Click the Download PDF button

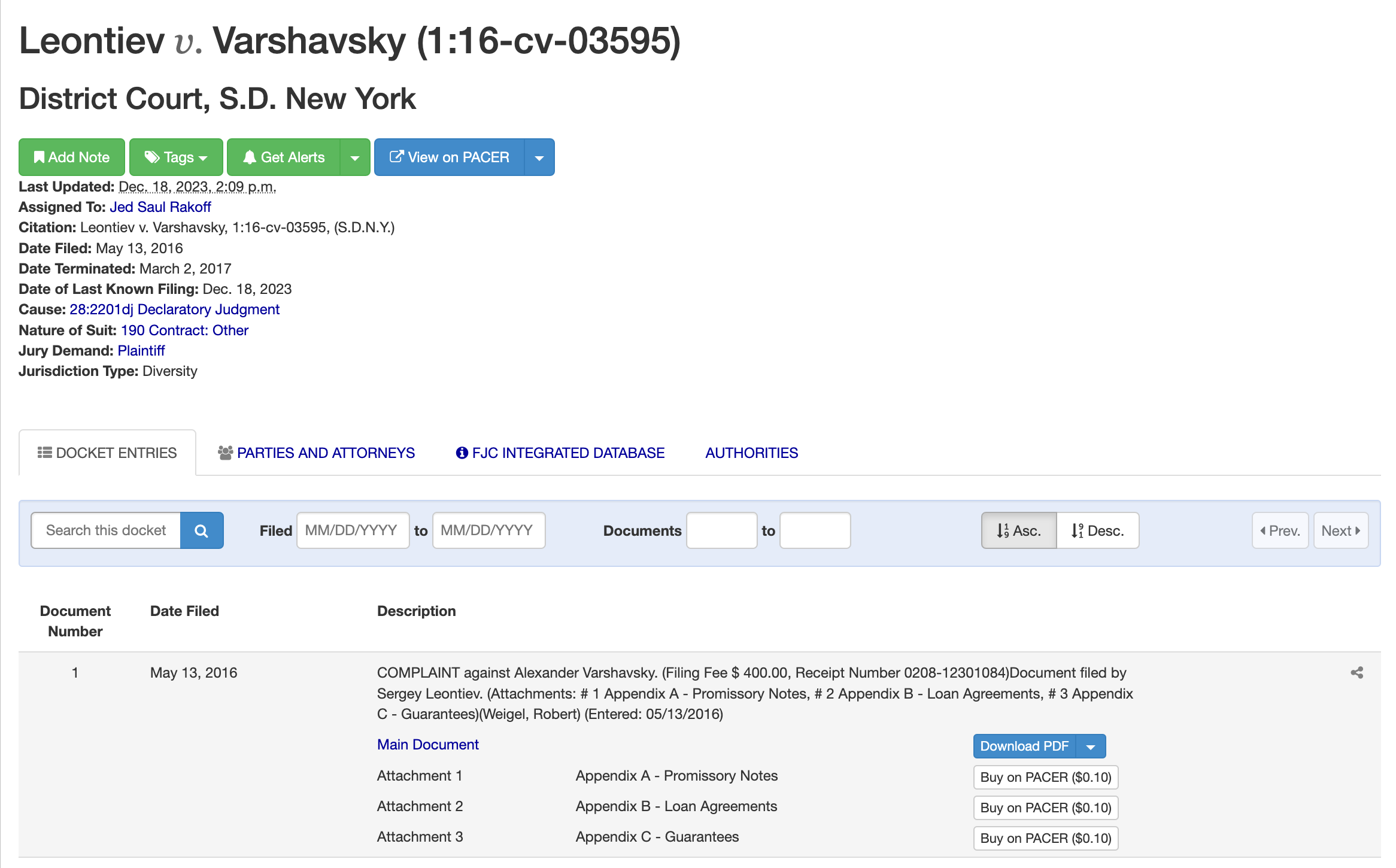coord(1024,746)
